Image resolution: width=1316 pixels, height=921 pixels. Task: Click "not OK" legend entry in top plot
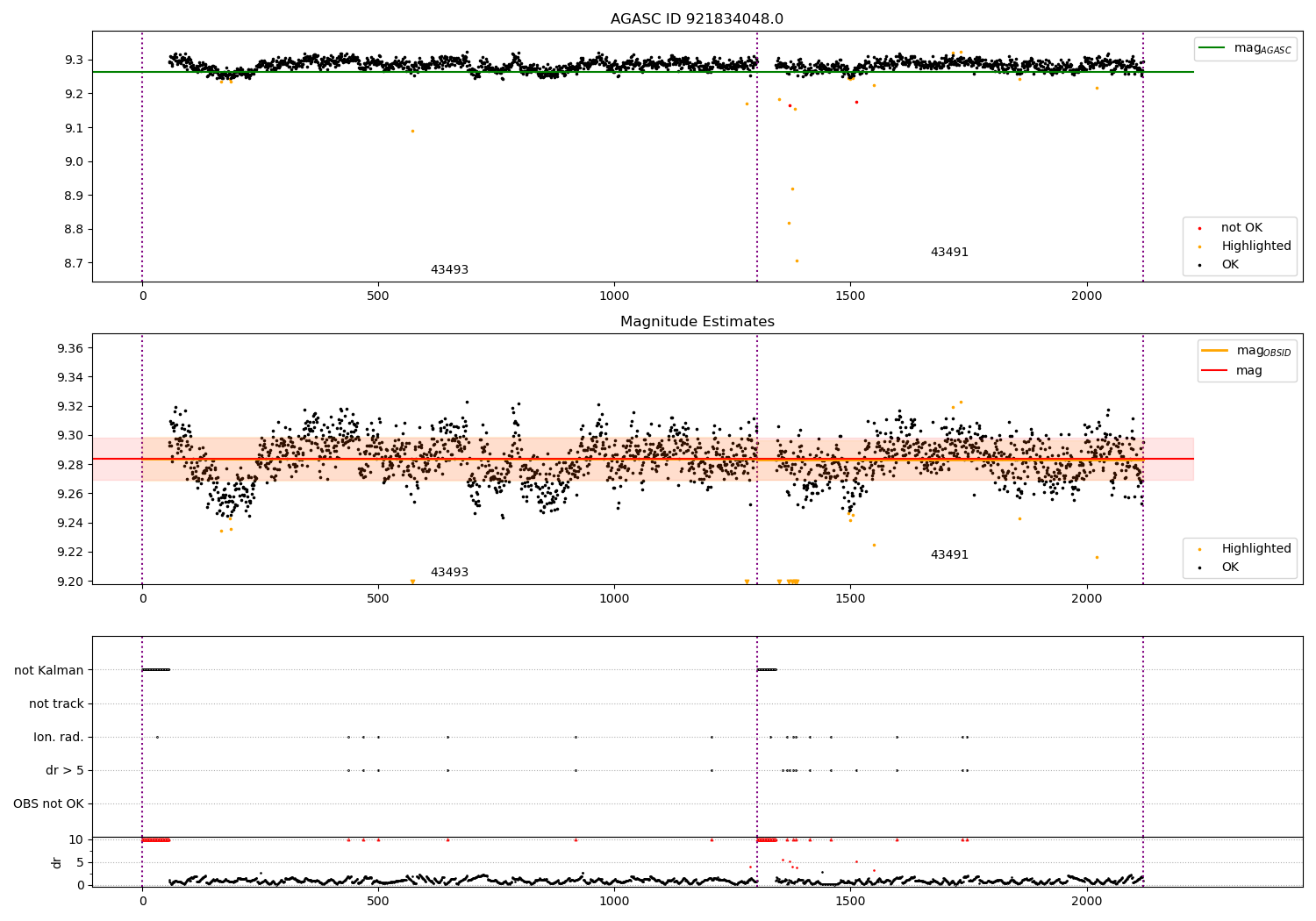tap(1230, 228)
